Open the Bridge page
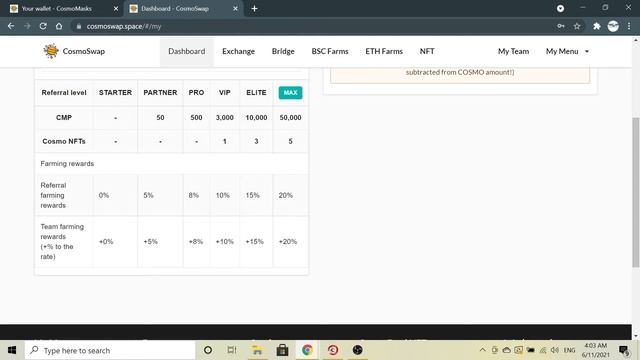 (283, 51)
